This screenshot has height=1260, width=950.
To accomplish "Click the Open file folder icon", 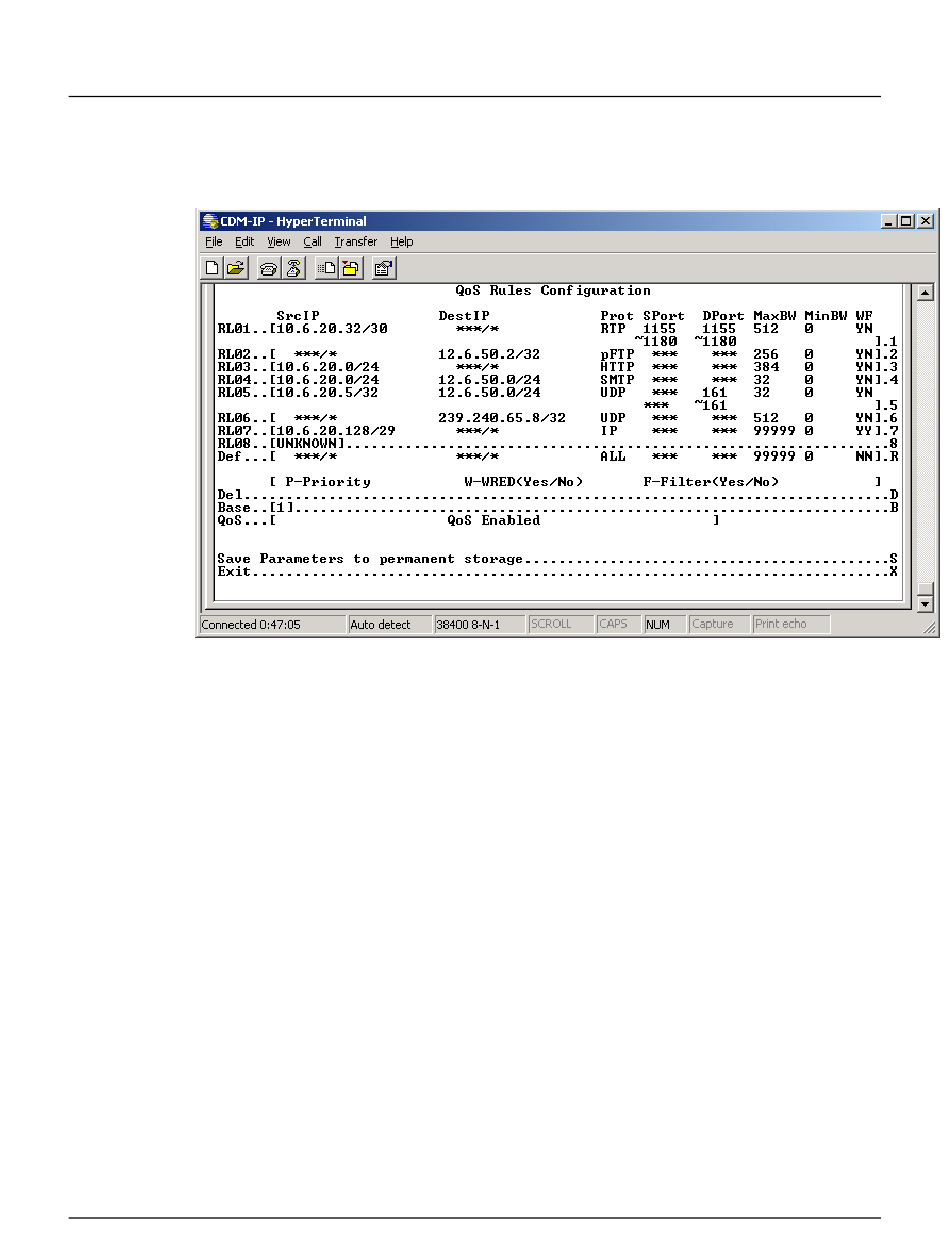I will [236, 268].
